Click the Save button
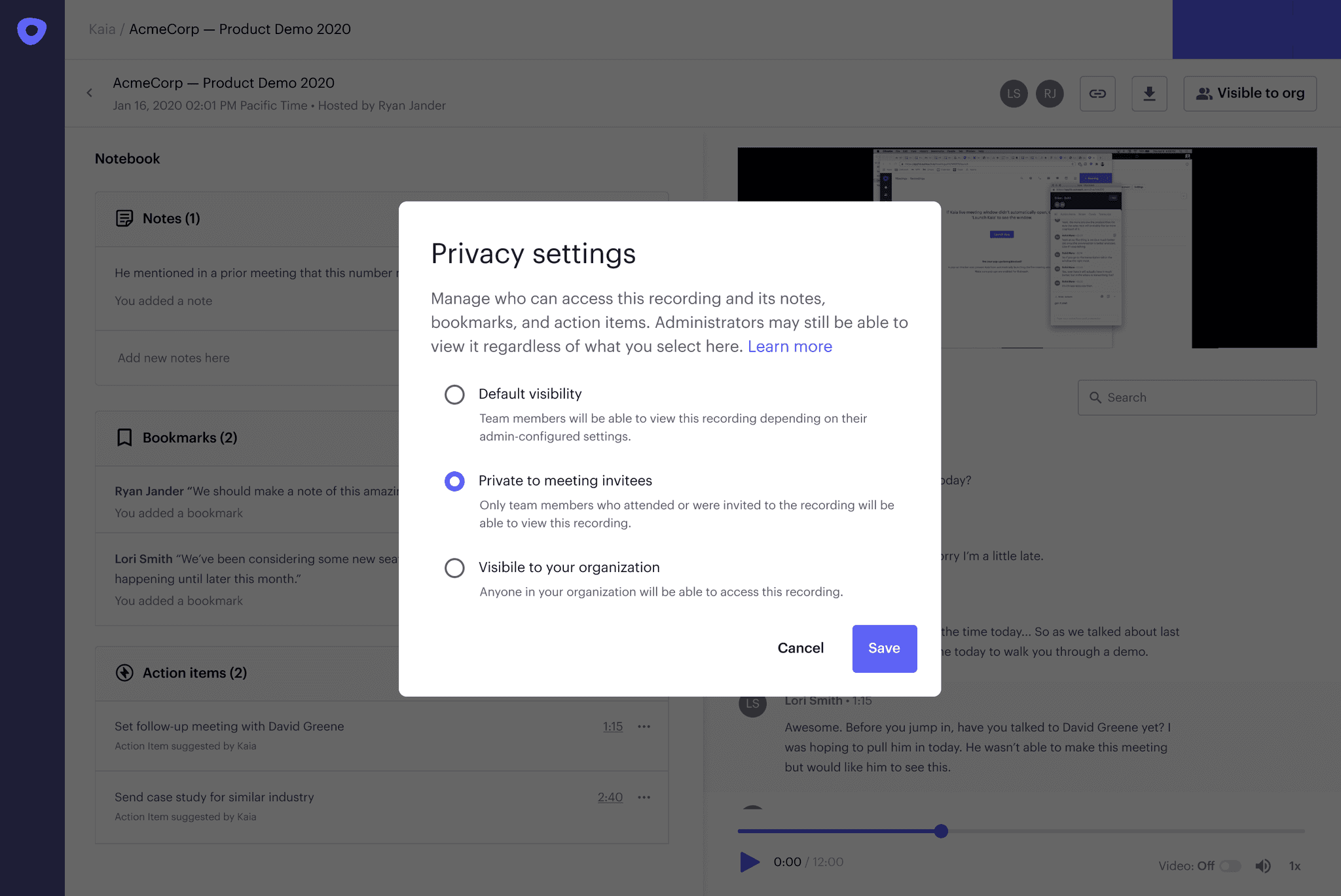This screenshot has width=1341, height=896. (884, 648)
